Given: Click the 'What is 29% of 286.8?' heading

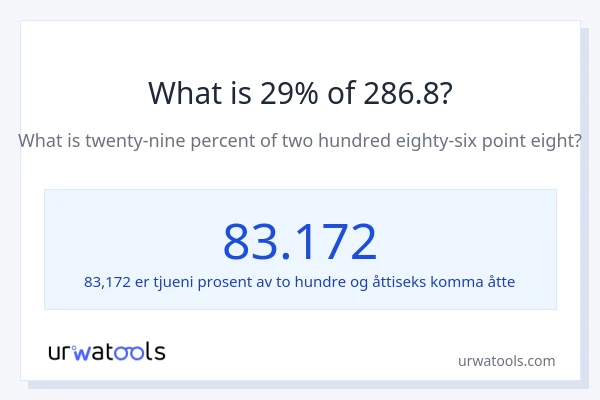Looking at the screenshot, I should pyautogui.click(x=300, y=93).
